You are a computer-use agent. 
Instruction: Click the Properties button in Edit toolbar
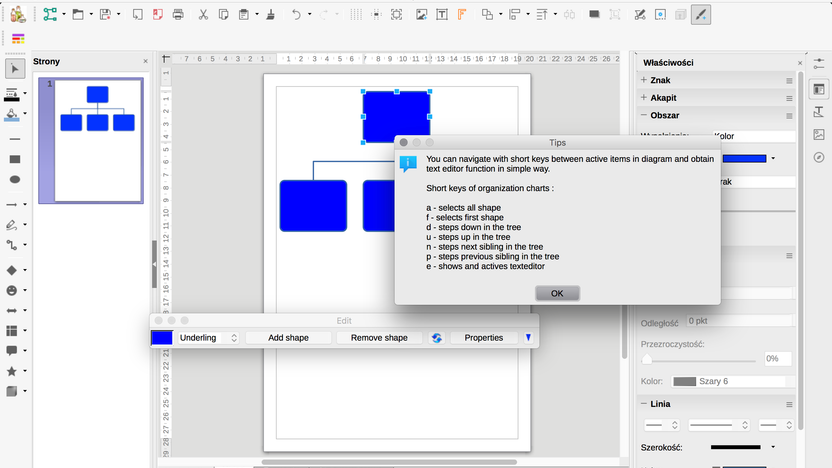483,337
